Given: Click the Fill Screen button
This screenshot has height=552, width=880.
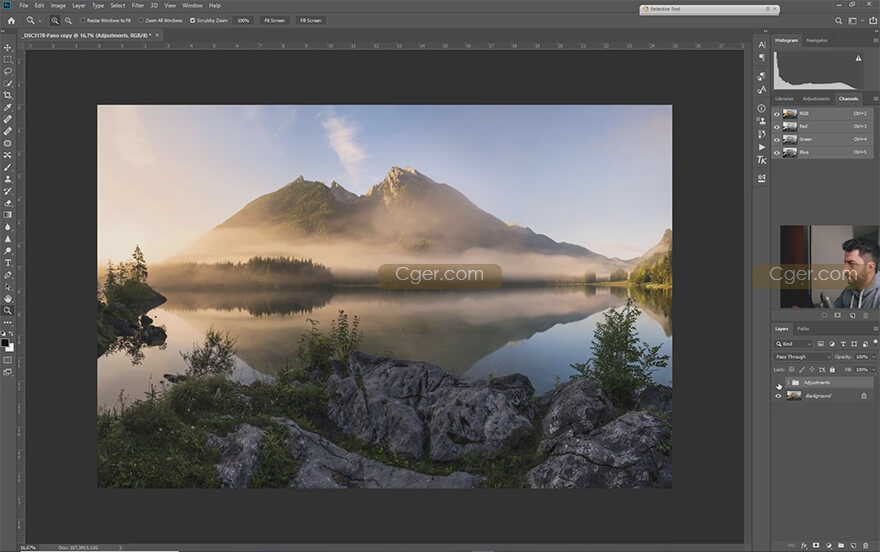Looking at the screenshot, I should tap(310, 20).
